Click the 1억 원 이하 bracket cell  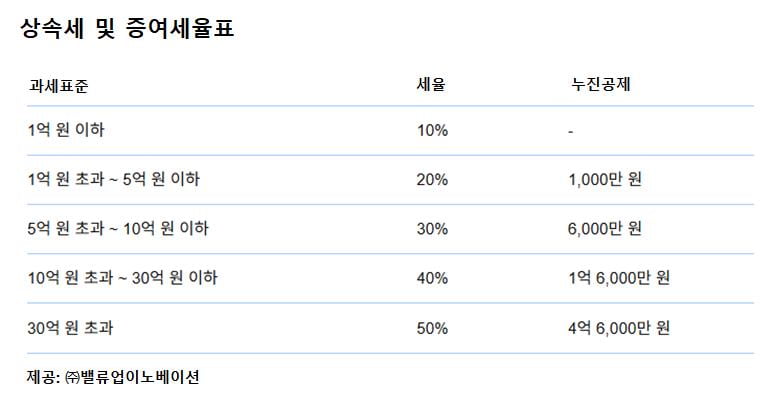67,130
